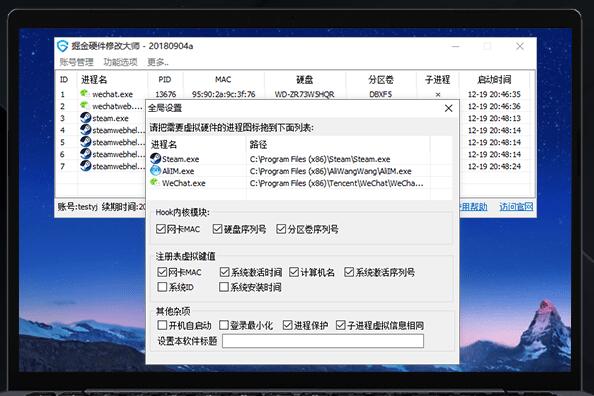Viewport: 594px width, 396px height.
Task: Uncheck 分区卷序列号 checkbox
Action: click(281, 229)
